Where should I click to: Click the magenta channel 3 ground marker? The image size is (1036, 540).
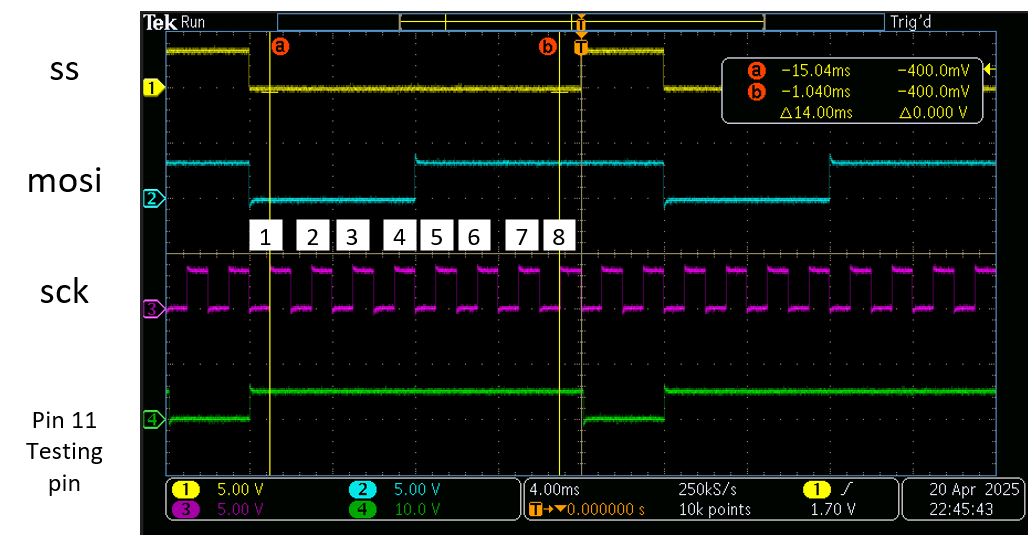152,310
